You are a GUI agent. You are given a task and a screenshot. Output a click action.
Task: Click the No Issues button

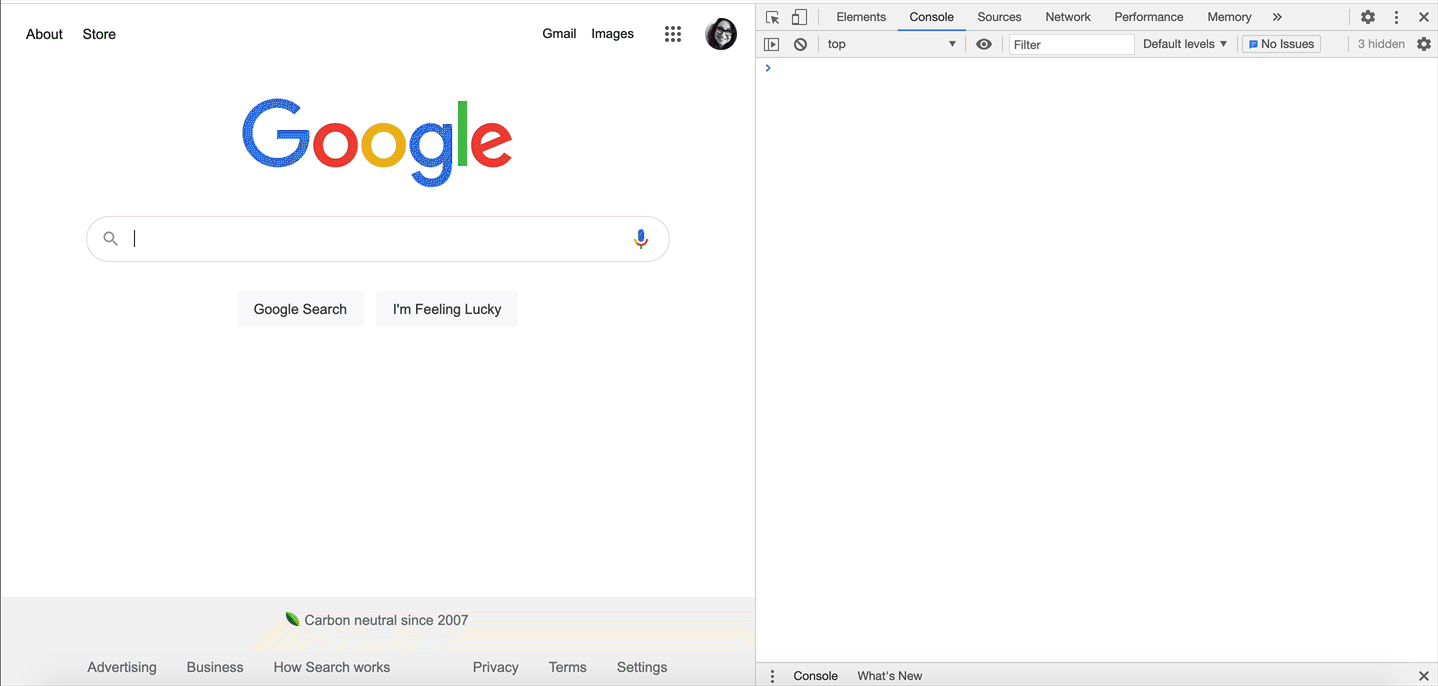click(1281, 44)
